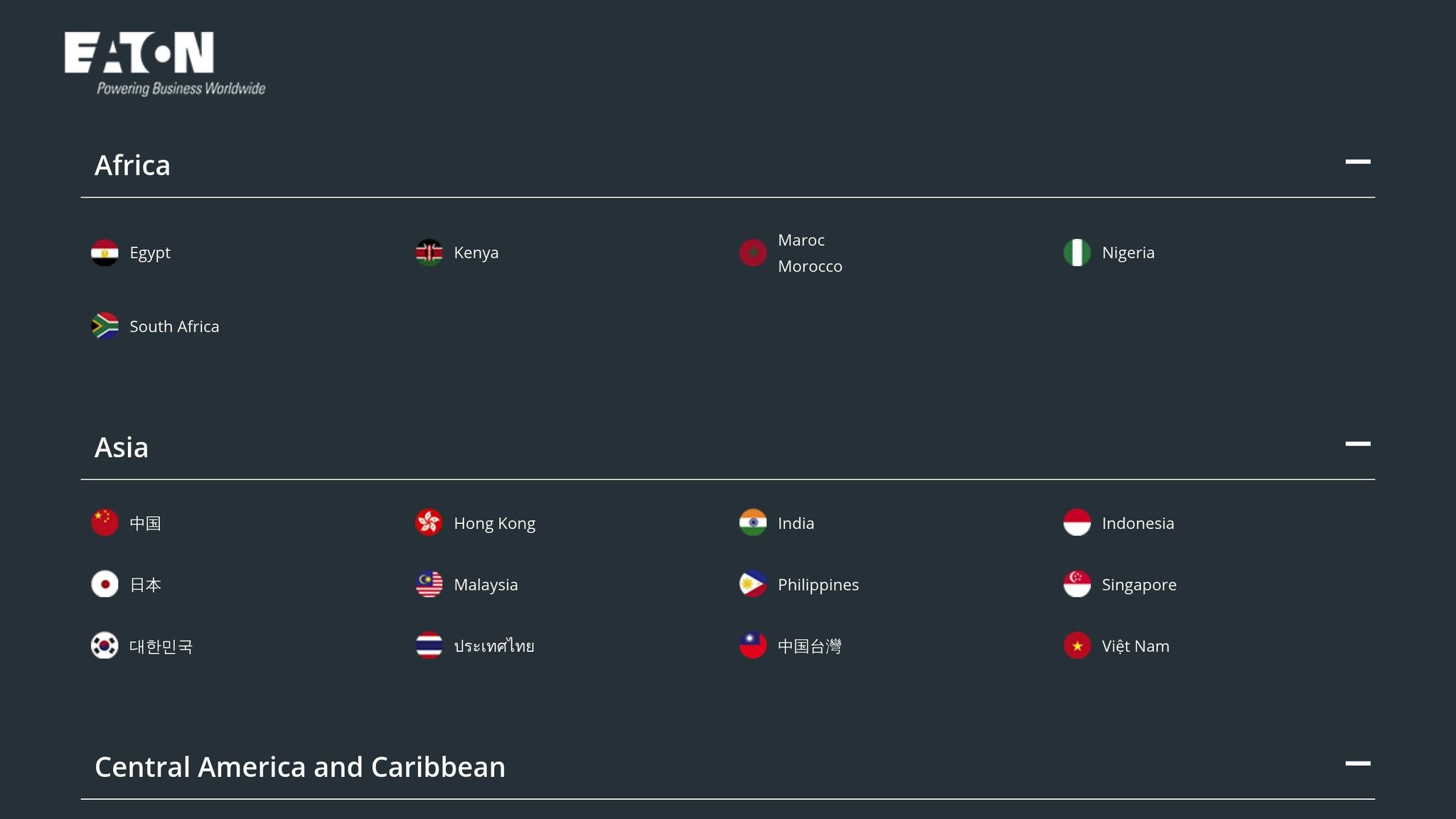Select the India flag icon
The height and width of the screenshot is (819, 1456).
pos(753,523)
